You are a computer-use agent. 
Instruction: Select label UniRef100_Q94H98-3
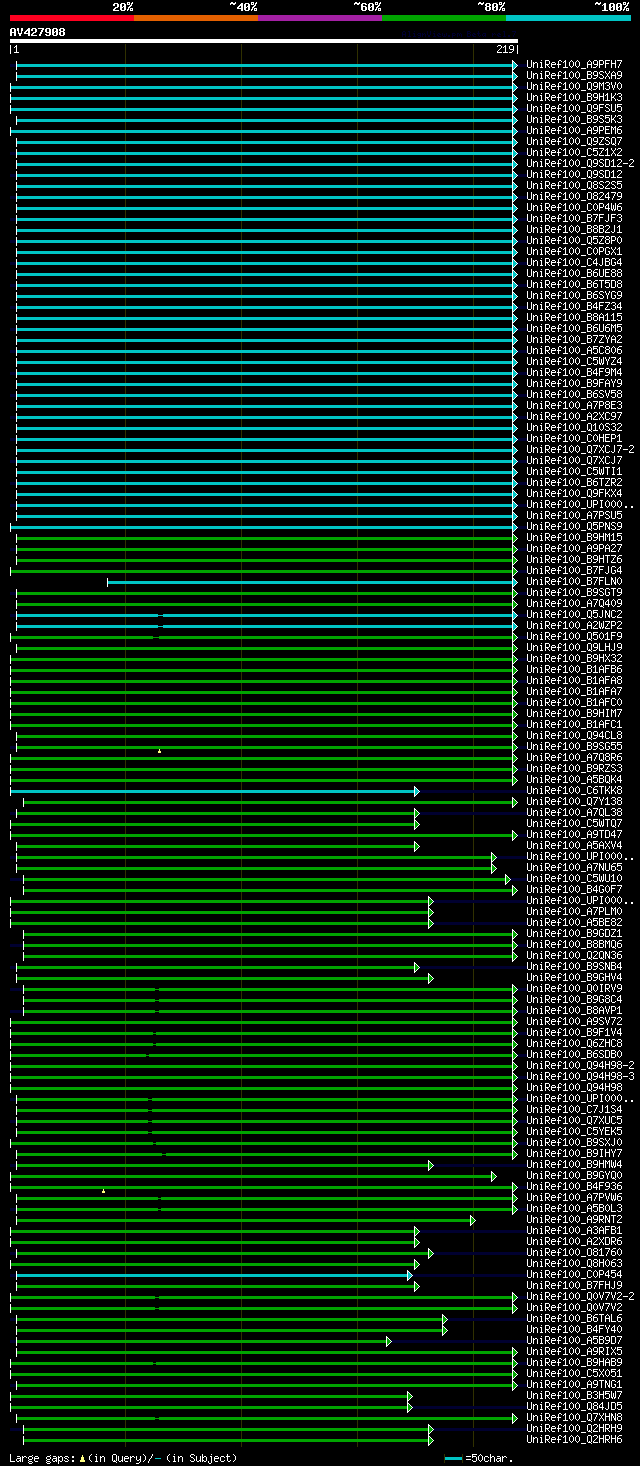(x=580, y=1076)
